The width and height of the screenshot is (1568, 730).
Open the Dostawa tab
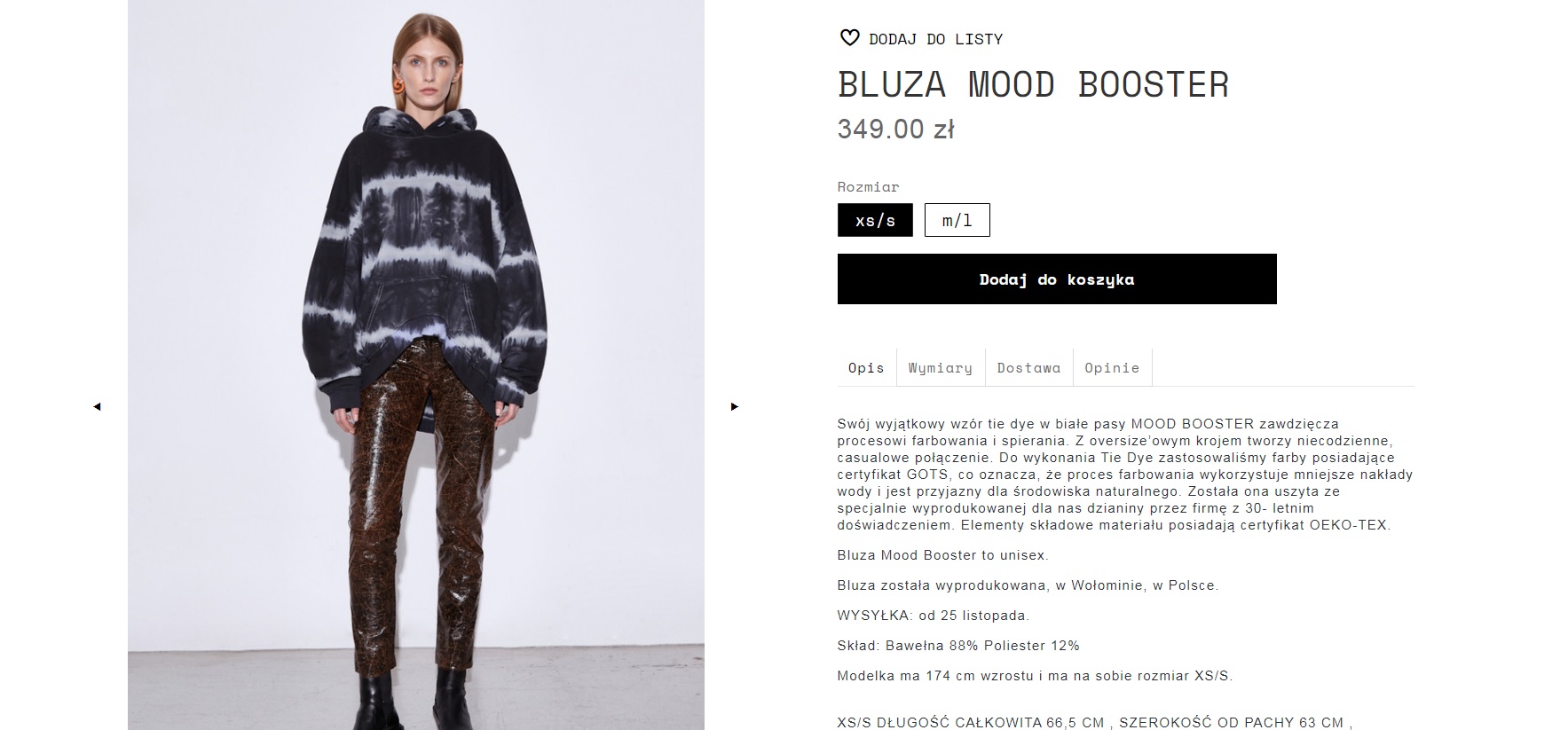(1028, 367)
